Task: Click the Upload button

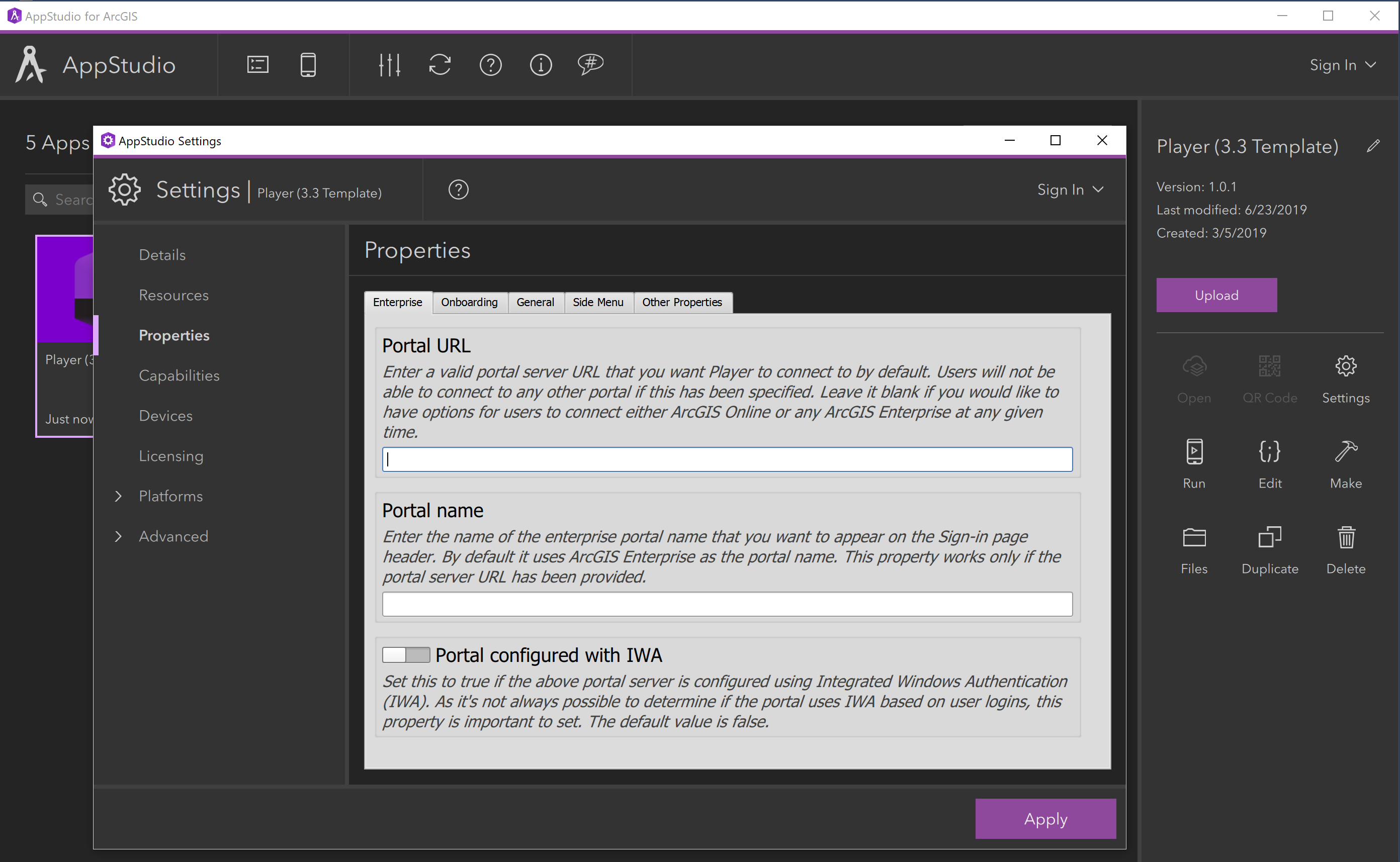Action: click(x=1215, y=295)
